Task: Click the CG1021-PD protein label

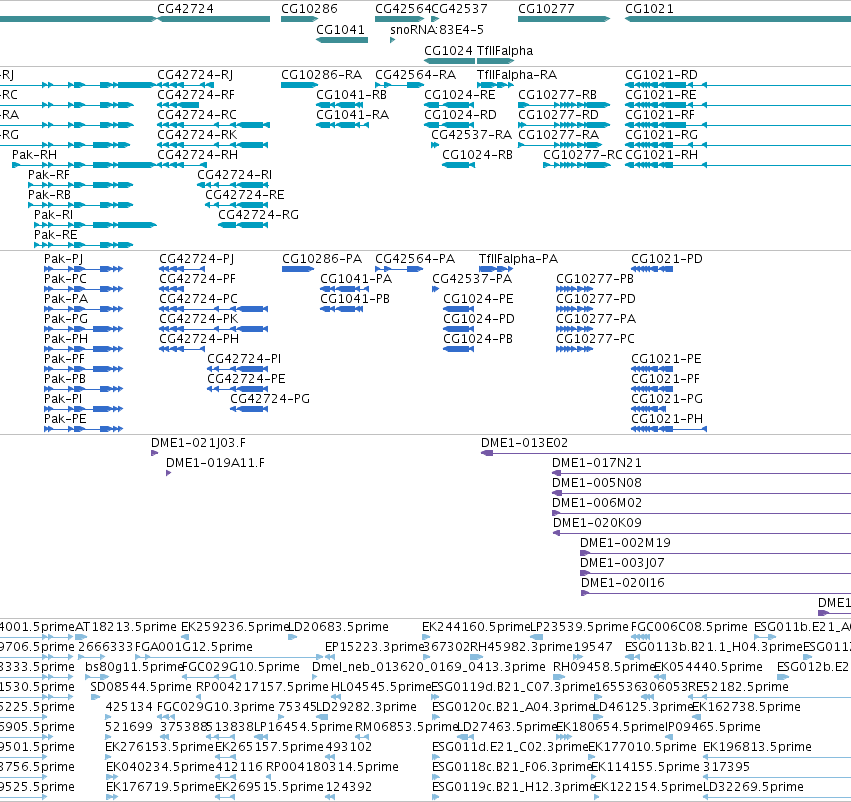Action: [x=666, y=259]
